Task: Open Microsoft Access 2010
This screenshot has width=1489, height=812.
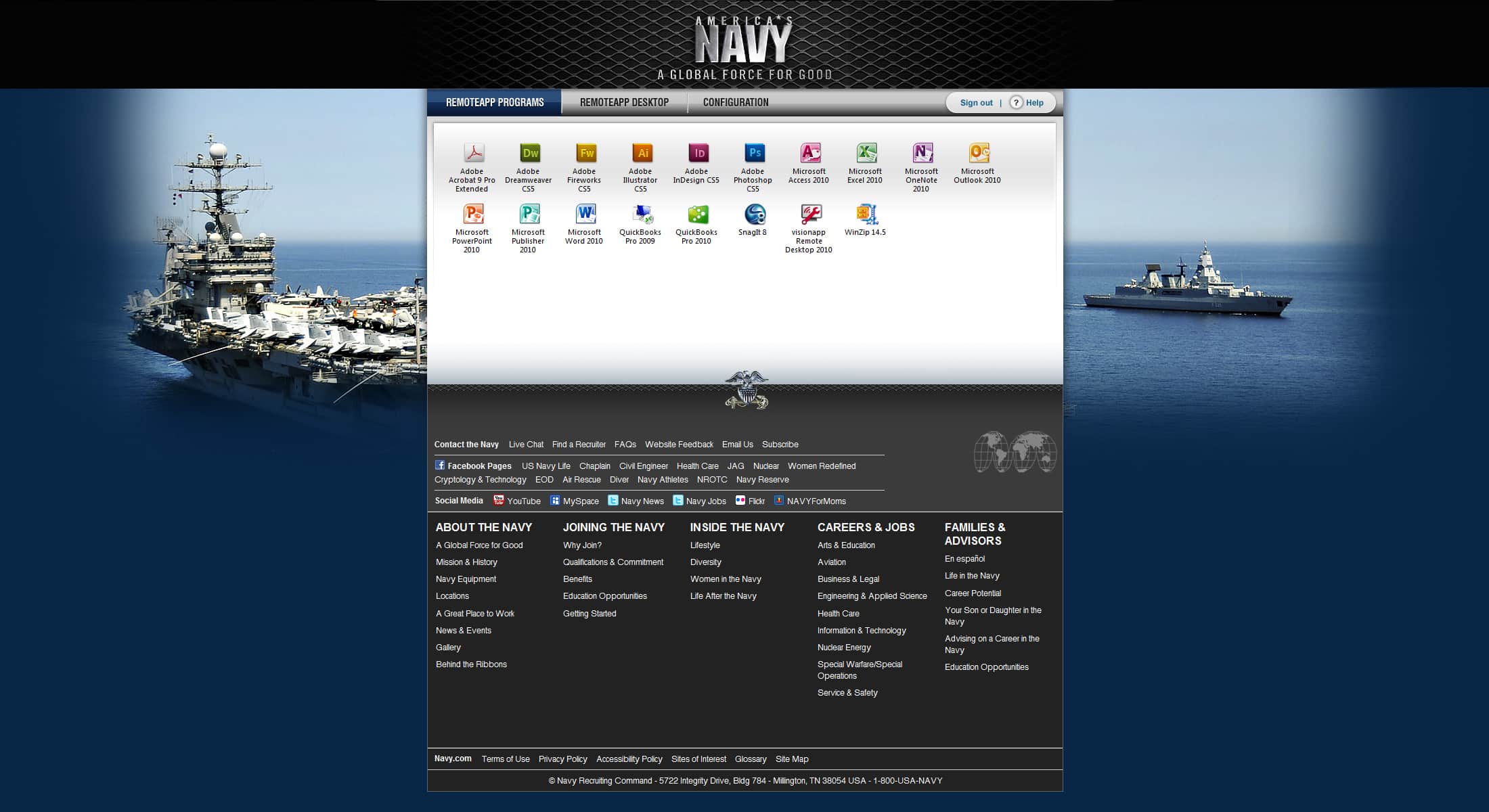Action: [809, 162]
